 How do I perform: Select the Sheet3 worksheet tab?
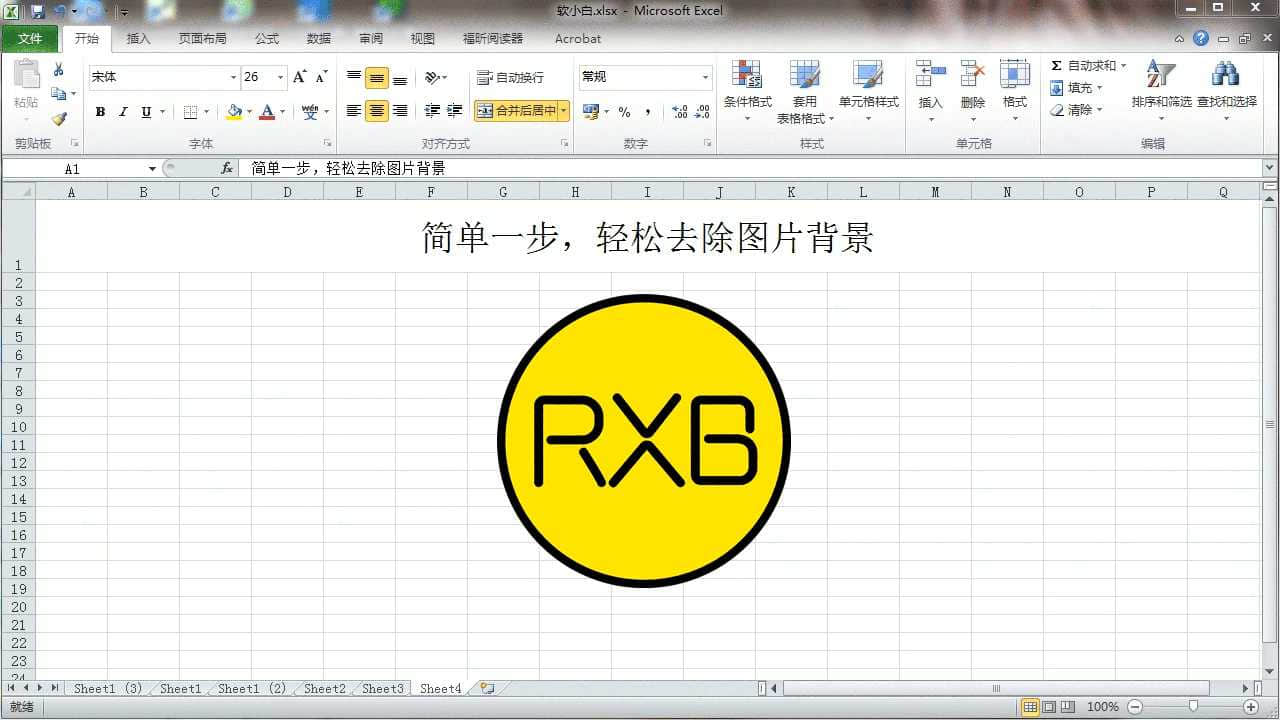click(x=382, y=689)
